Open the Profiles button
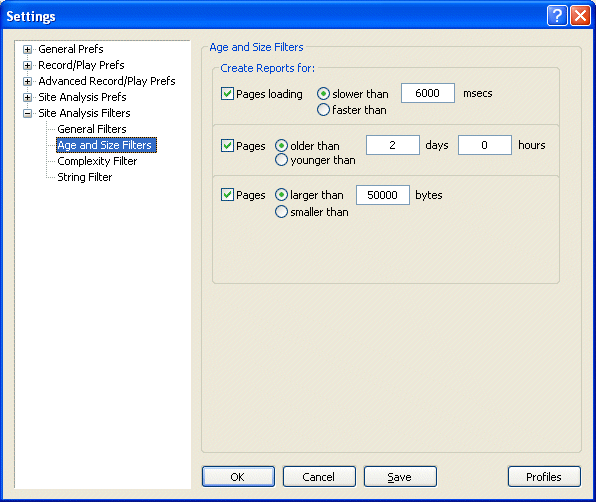 pyautogui.click(x=544, y=477)
